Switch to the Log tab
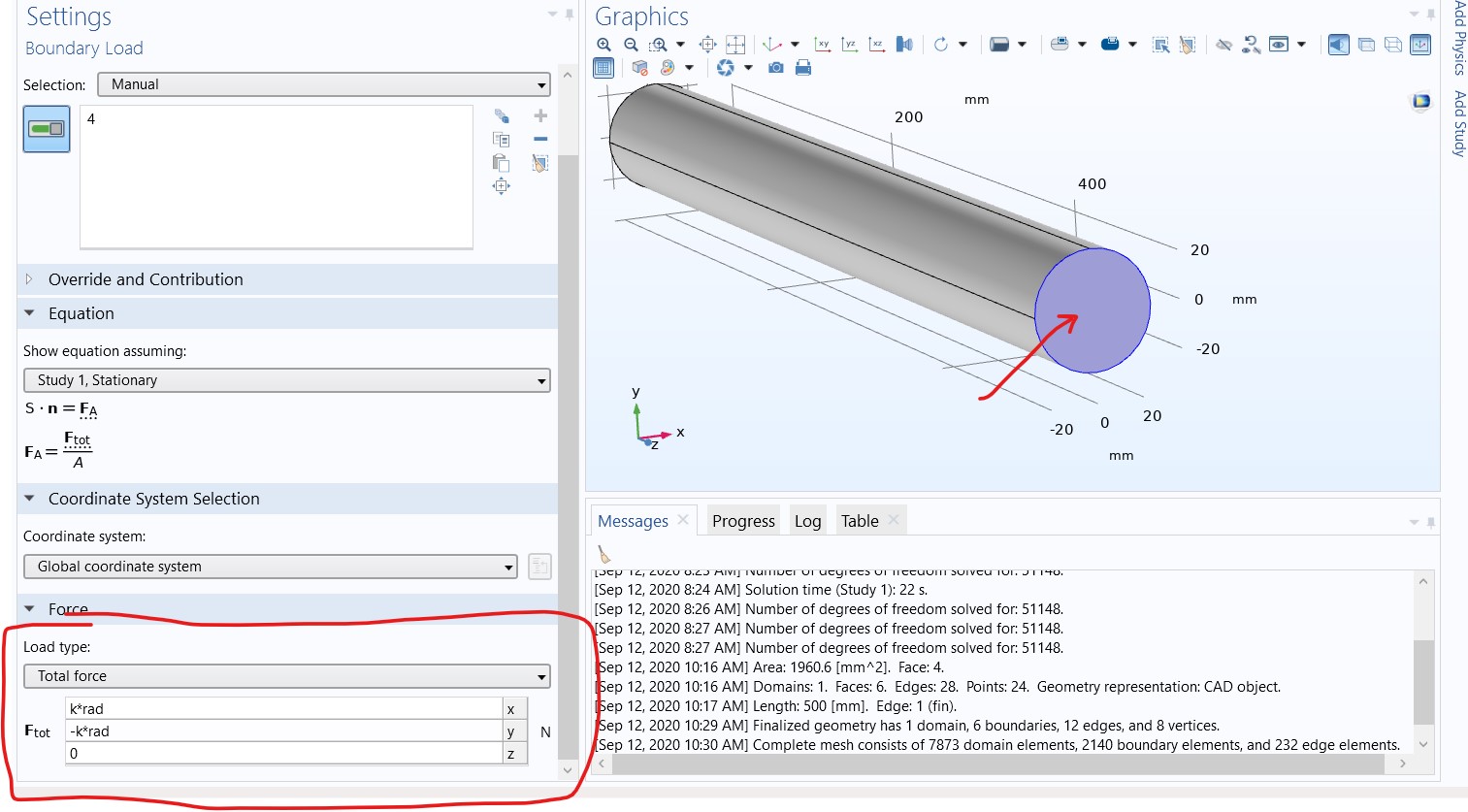Image resolution: width=1468 pixels, height=812 pixels. (x=807, y=521)
